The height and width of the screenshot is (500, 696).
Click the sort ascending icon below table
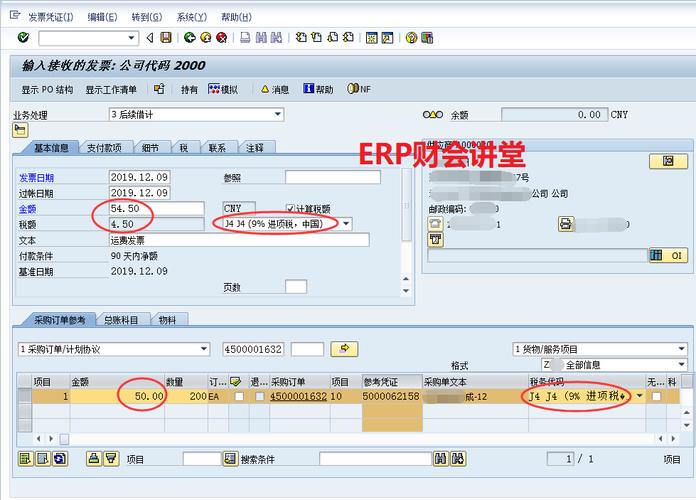(94, 459)
